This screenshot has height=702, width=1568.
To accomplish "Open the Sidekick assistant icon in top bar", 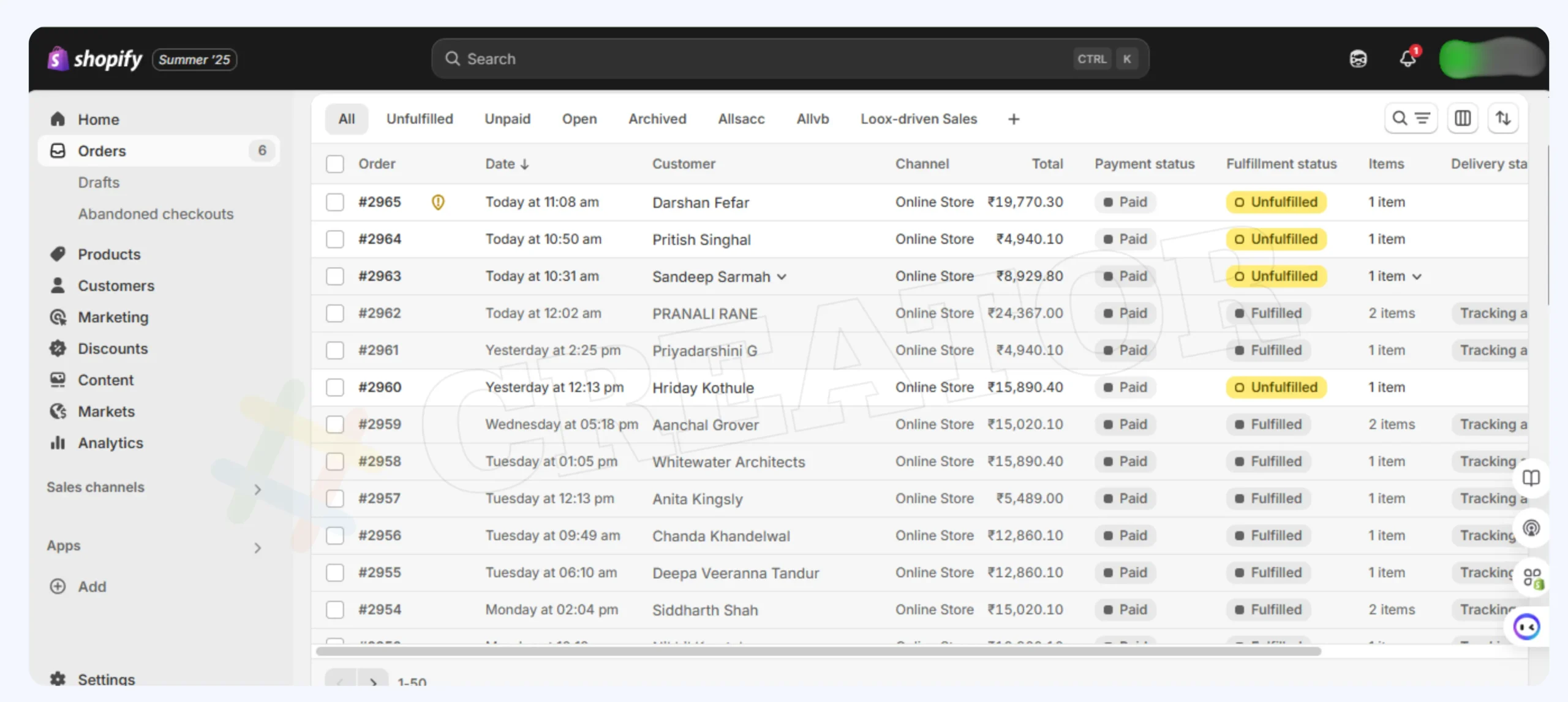I will point(1358,59).
